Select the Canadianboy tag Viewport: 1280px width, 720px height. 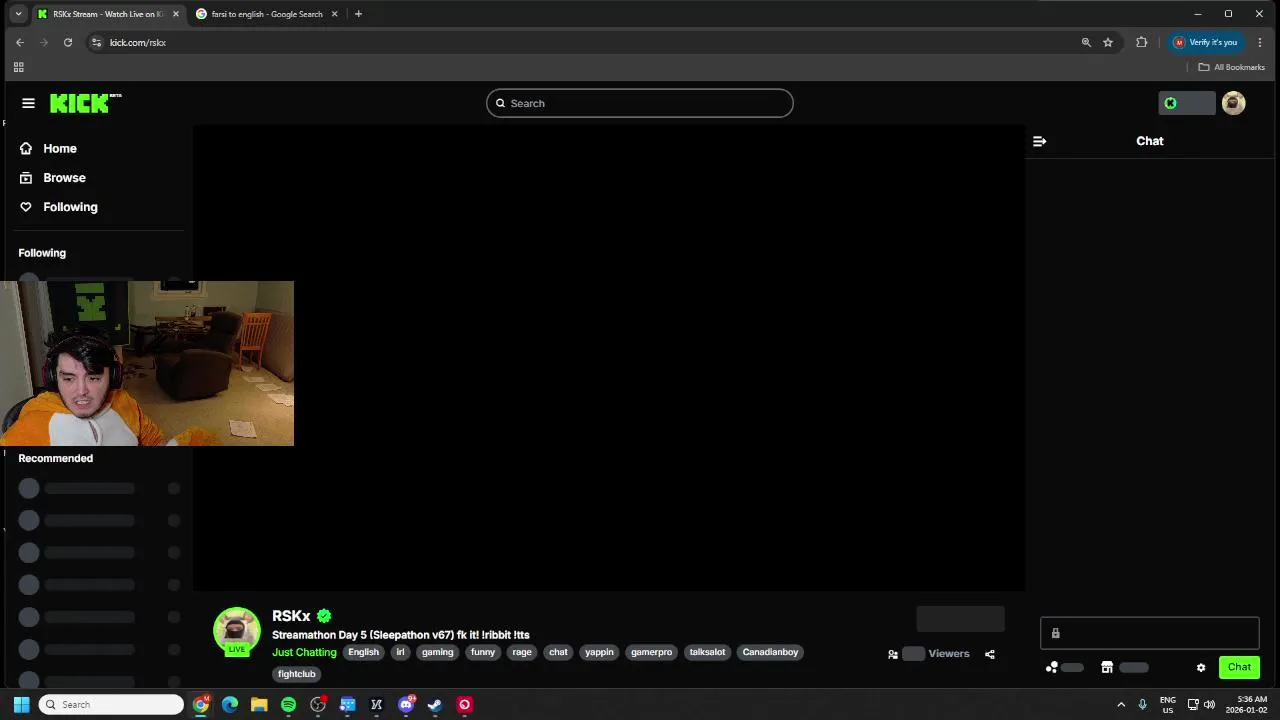[770, 652]
